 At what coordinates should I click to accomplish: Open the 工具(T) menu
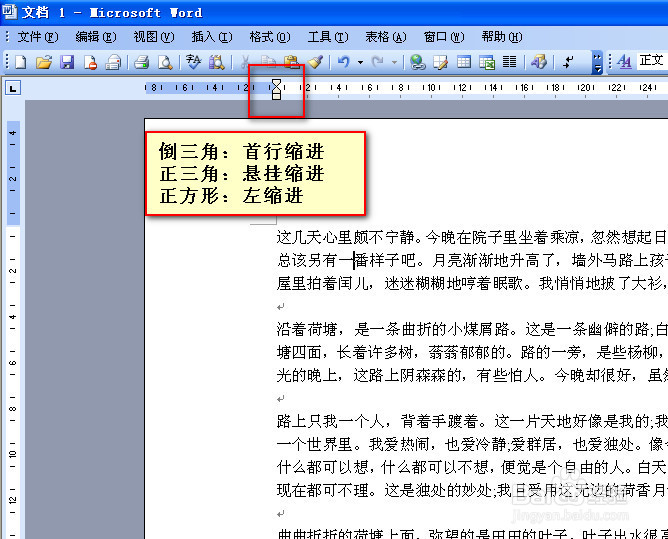[x=328, y=37]
